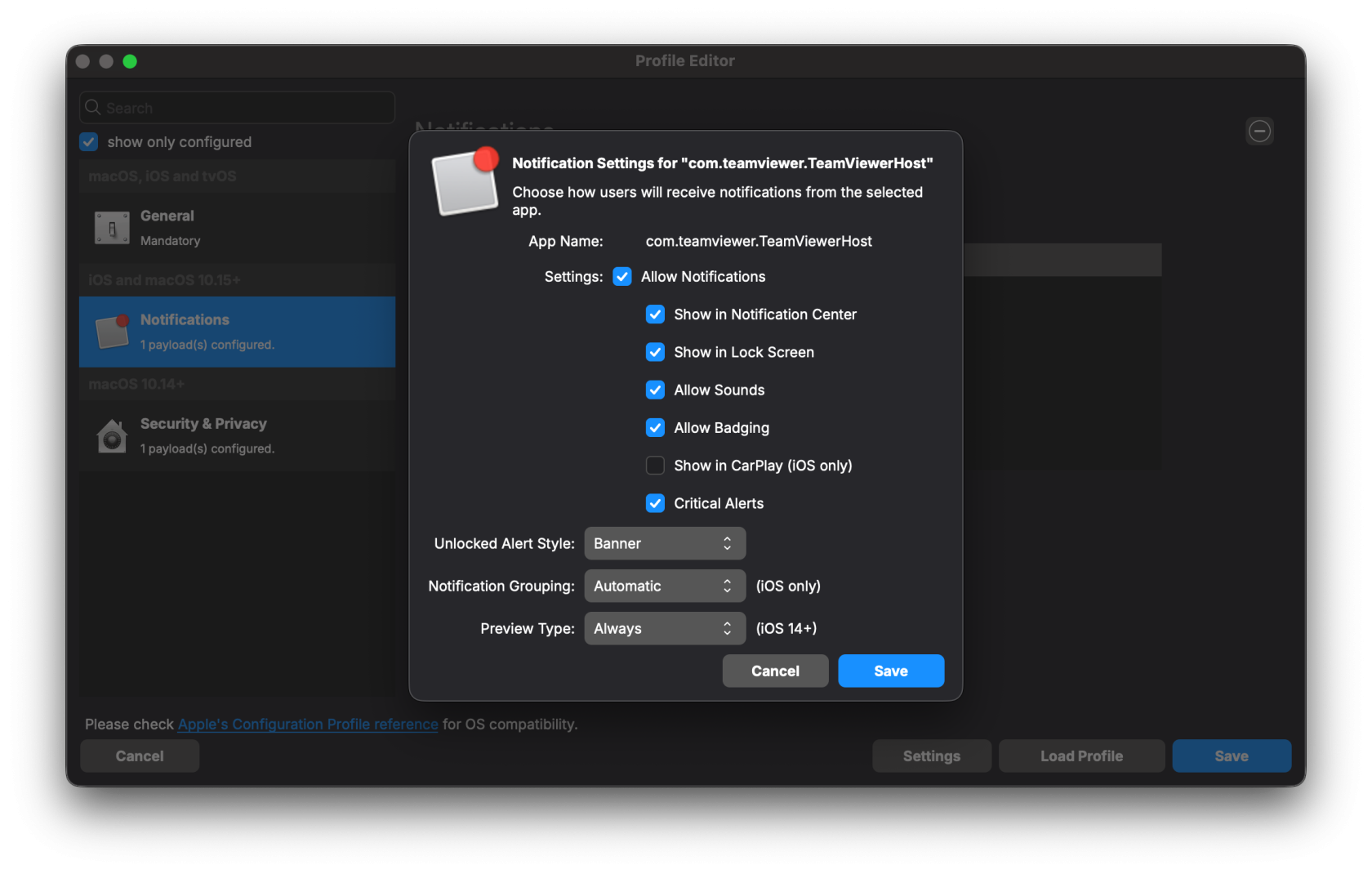Click the search magnifier icon

(x=93, y=108)
